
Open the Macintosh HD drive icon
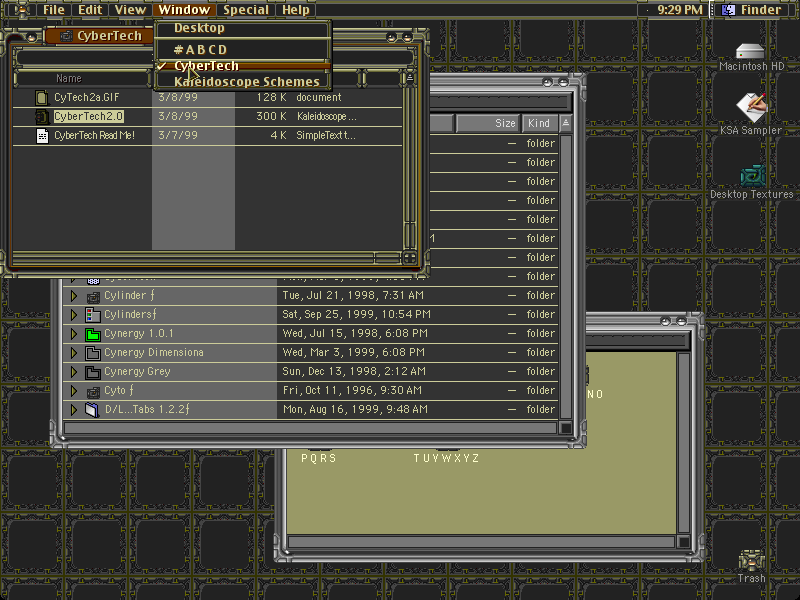[x=750, y=51]
